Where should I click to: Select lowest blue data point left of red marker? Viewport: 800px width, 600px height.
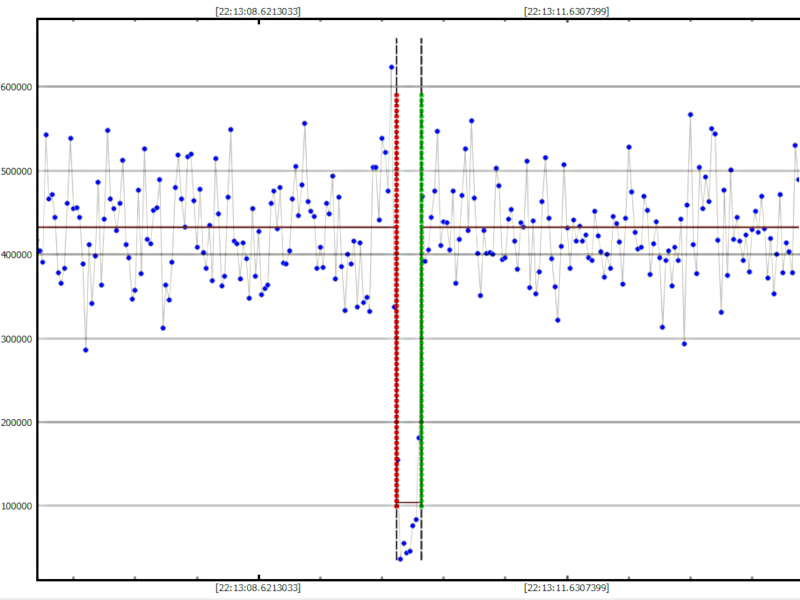(85, 350)
